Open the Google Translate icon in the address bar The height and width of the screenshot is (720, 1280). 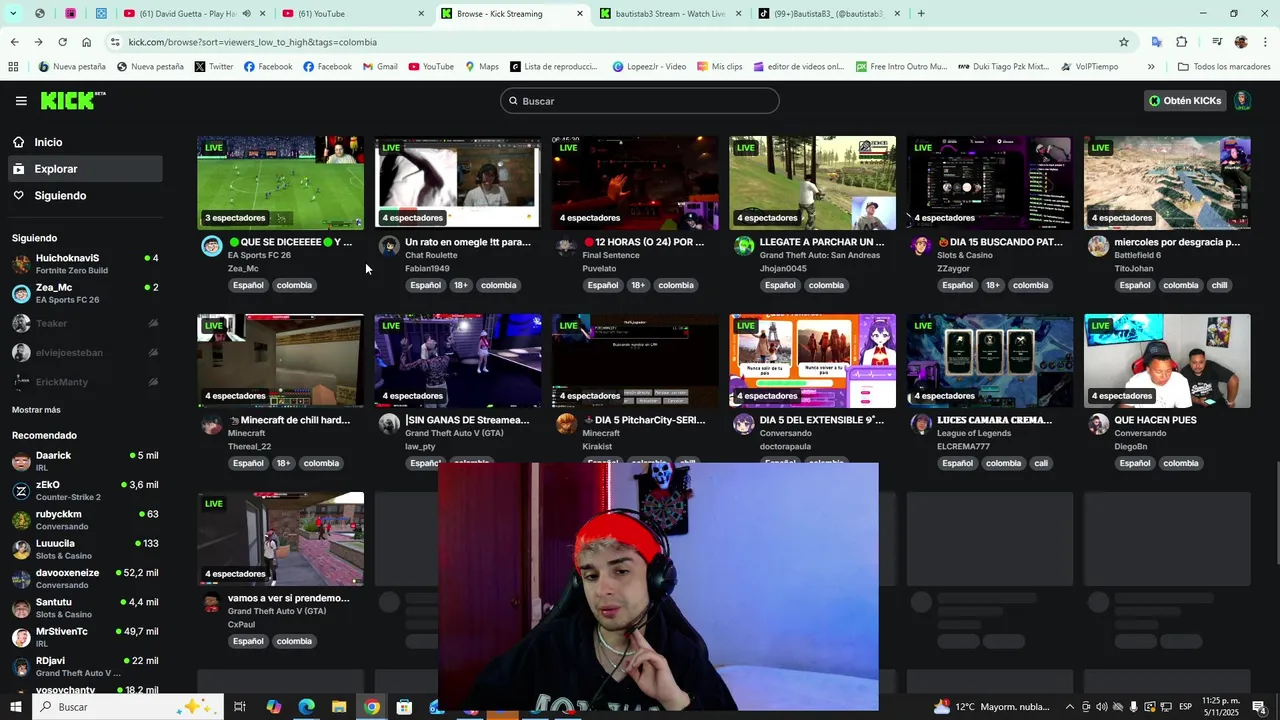click(x=1156, y=42)
